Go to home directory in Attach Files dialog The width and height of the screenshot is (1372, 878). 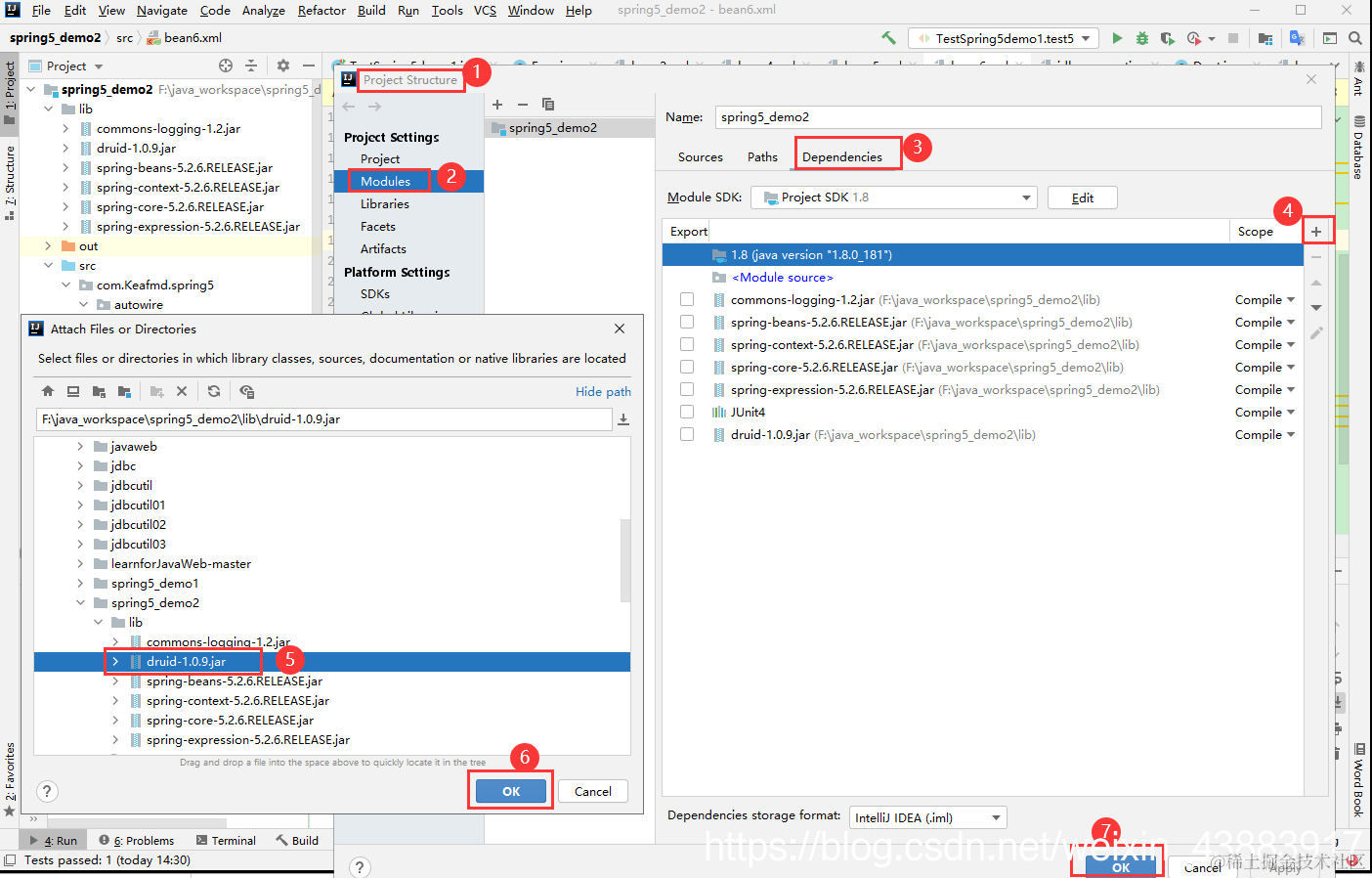(x=48, y=391)
